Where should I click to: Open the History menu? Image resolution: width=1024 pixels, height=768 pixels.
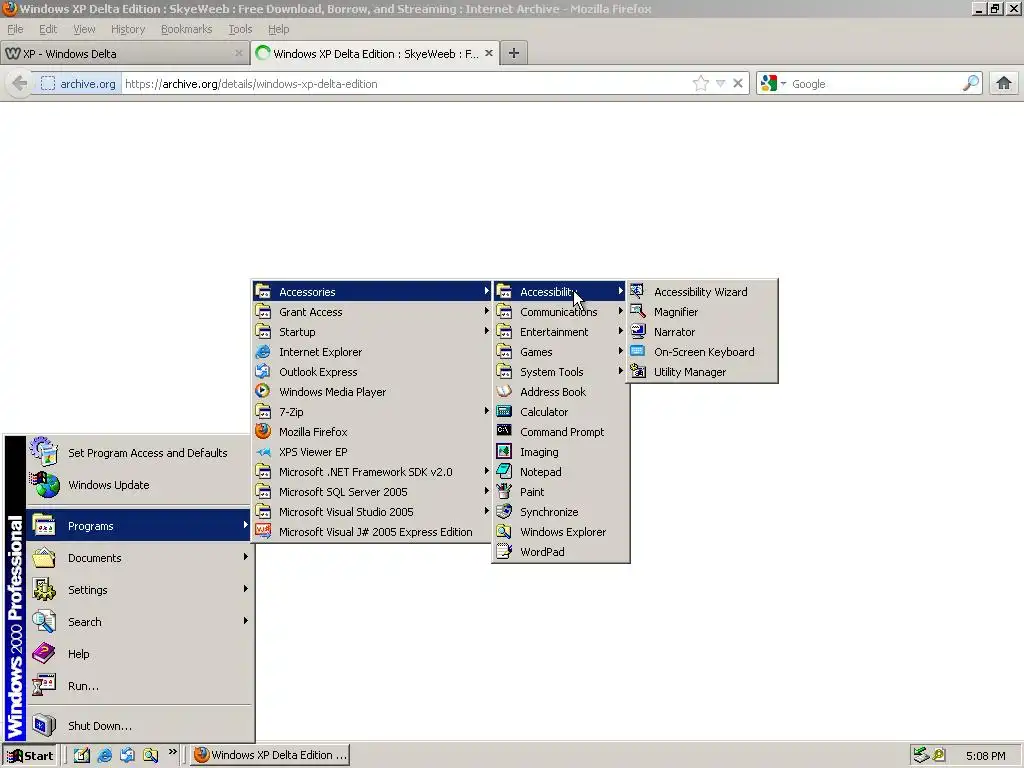tap(128, 29)
